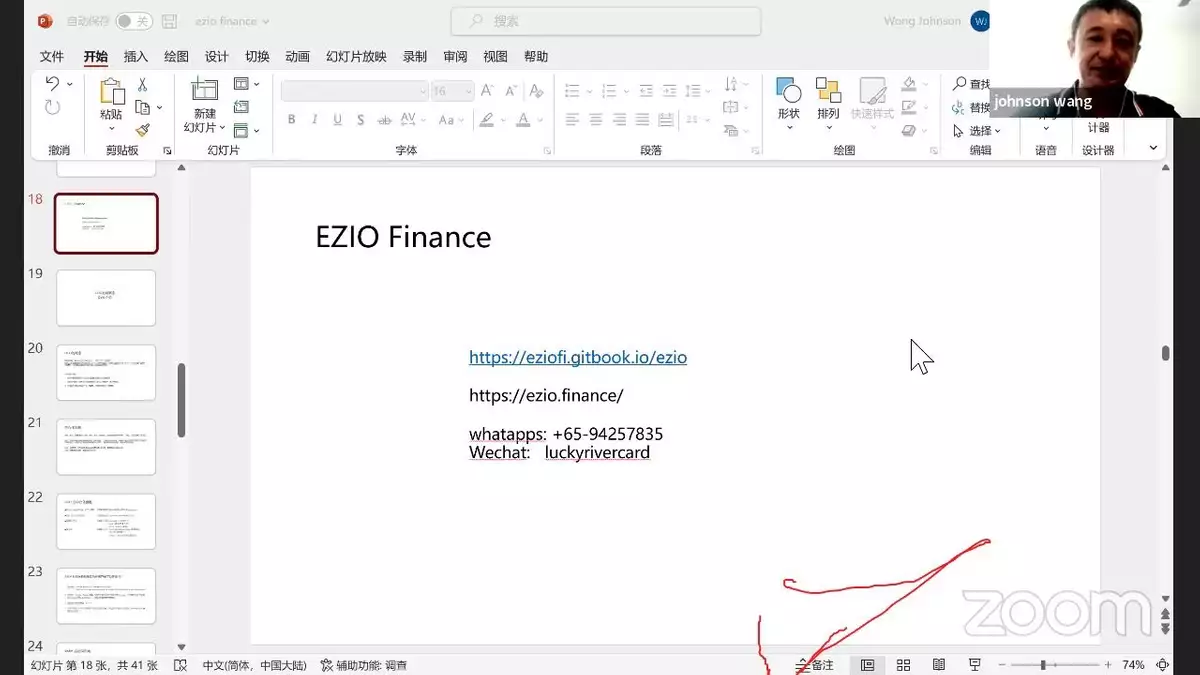Click the Wang Johnson account name
The height and width of the screenshot is (675, 1200).
[x=922, y=21]
